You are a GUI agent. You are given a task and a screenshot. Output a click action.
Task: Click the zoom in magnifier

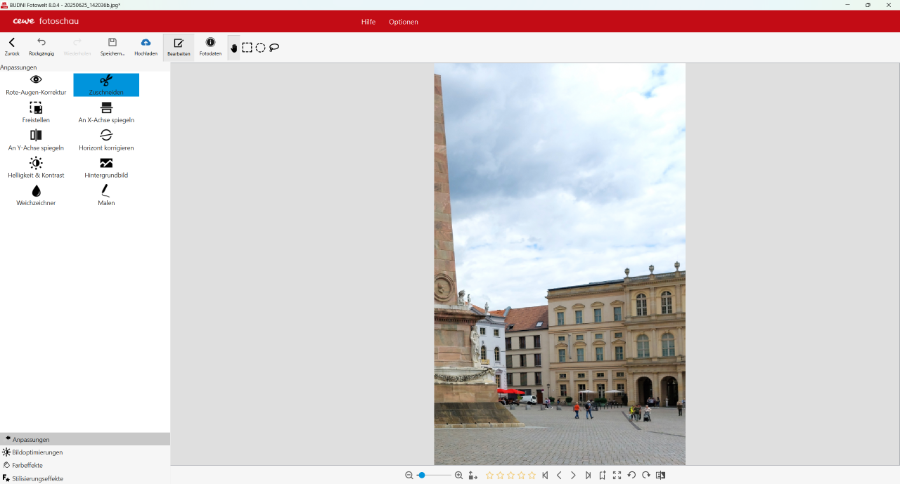(459, 475)
